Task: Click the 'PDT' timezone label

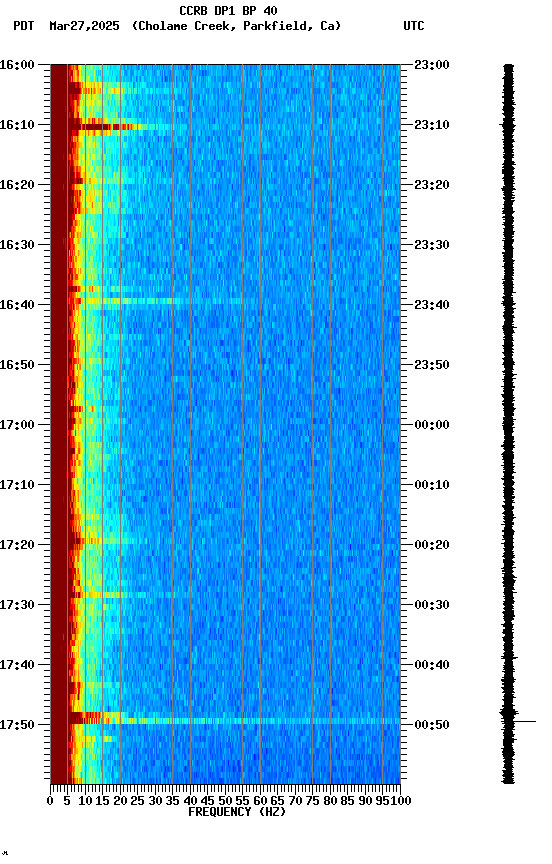Action: (x=23, y=26)
